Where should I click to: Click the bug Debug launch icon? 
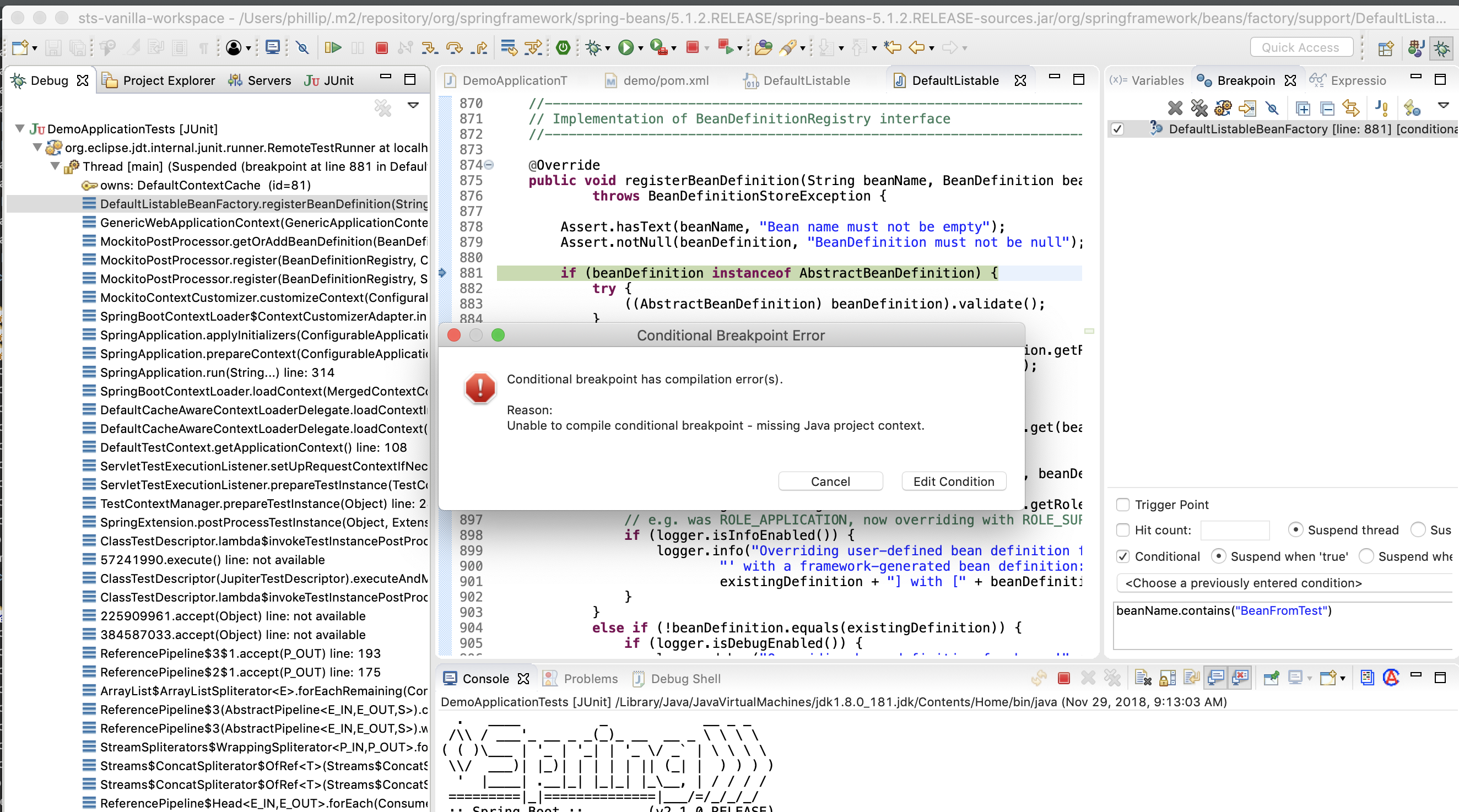coord(593,47)
